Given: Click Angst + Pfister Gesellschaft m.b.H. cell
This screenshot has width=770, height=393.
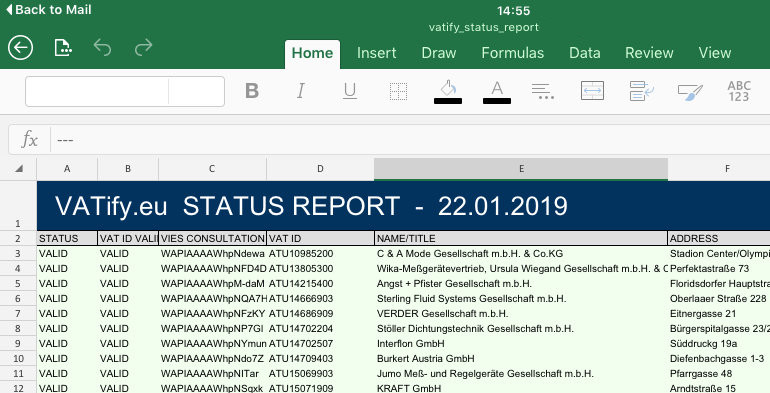Looking at the screenshot, I should coord(521,283).
